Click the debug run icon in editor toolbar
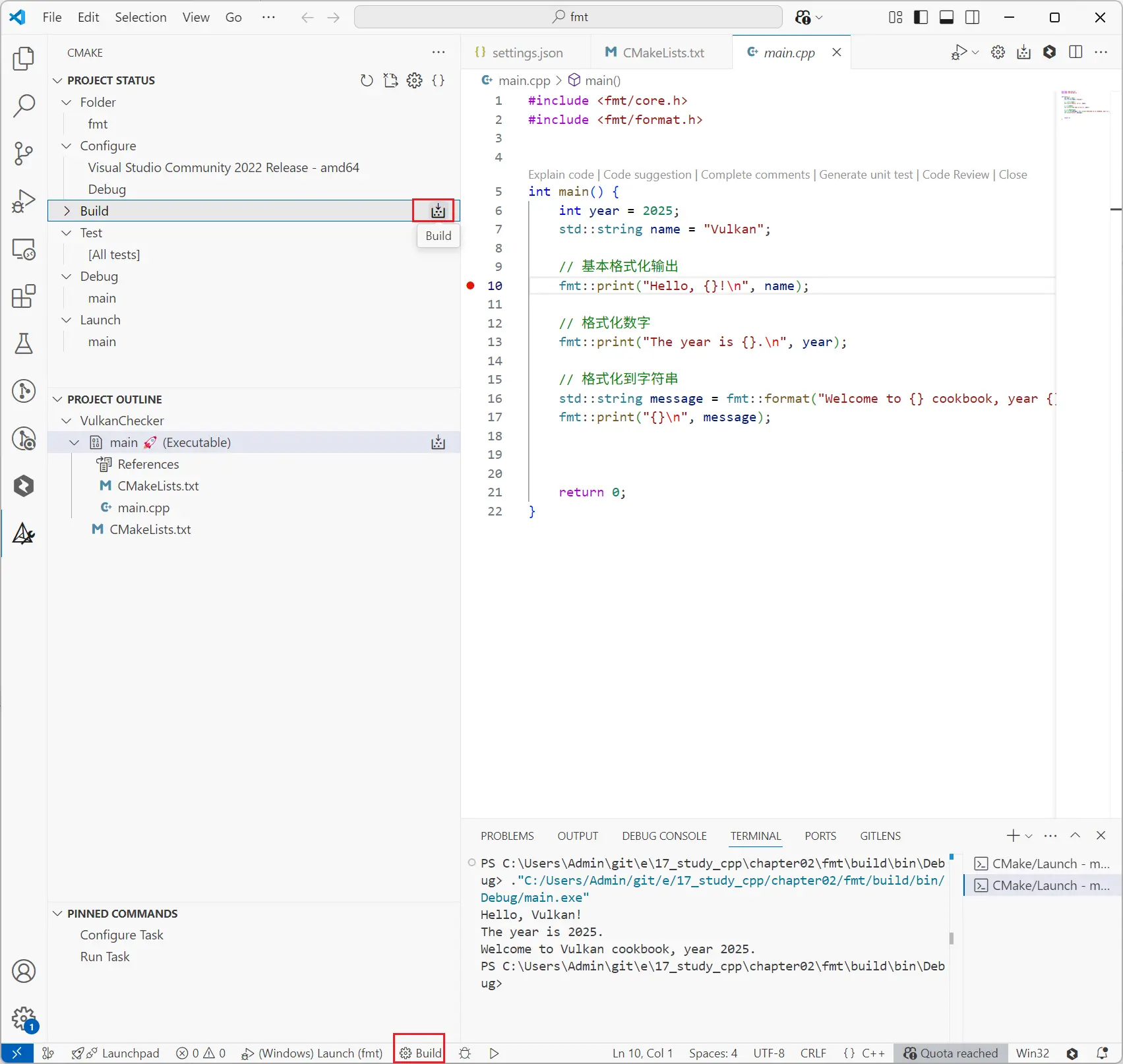 tap(959, 52)
